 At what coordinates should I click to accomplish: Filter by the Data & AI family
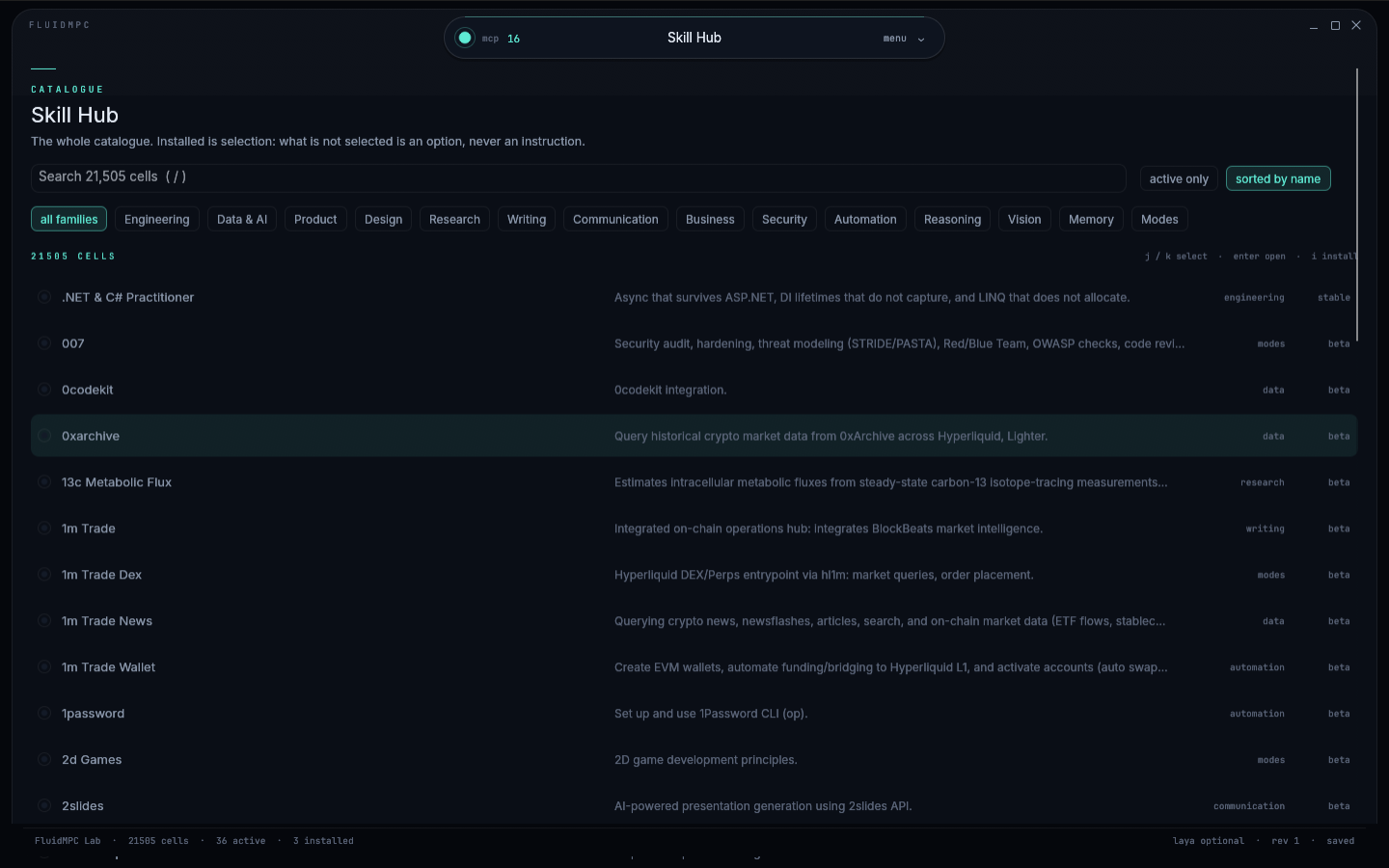[x=242, y=219]
